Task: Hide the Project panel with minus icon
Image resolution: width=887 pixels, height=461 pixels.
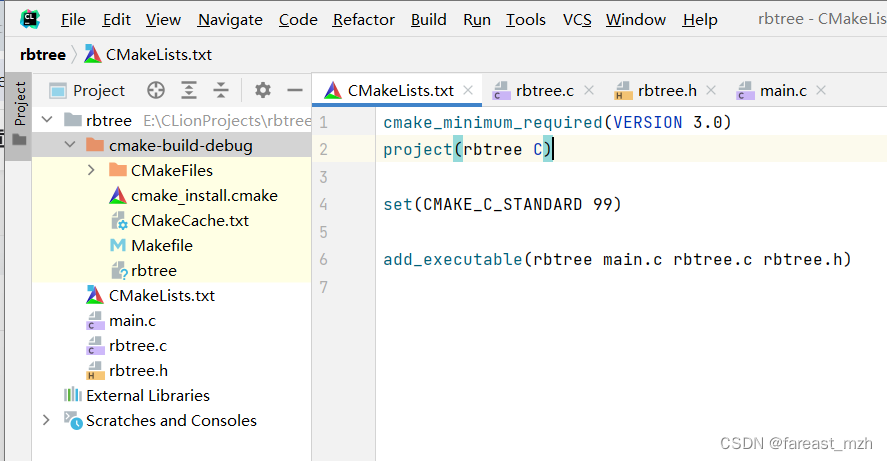Action: pos(294,90)
